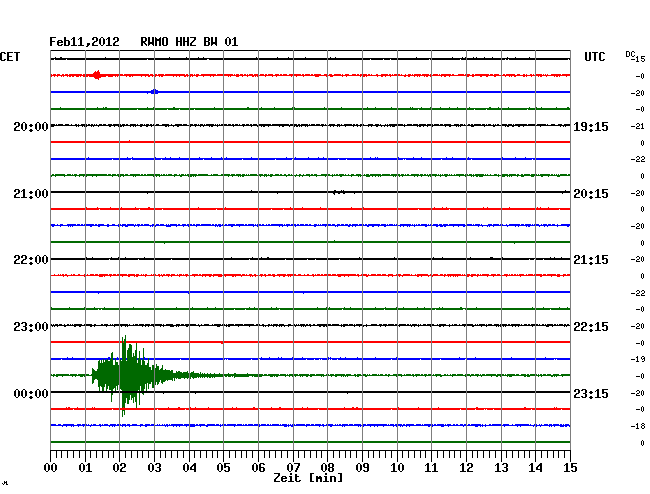The image size is (650, 494).
Task: Click the "07" minute axis label
Action: pyautogui.click(x=293, y=467)
